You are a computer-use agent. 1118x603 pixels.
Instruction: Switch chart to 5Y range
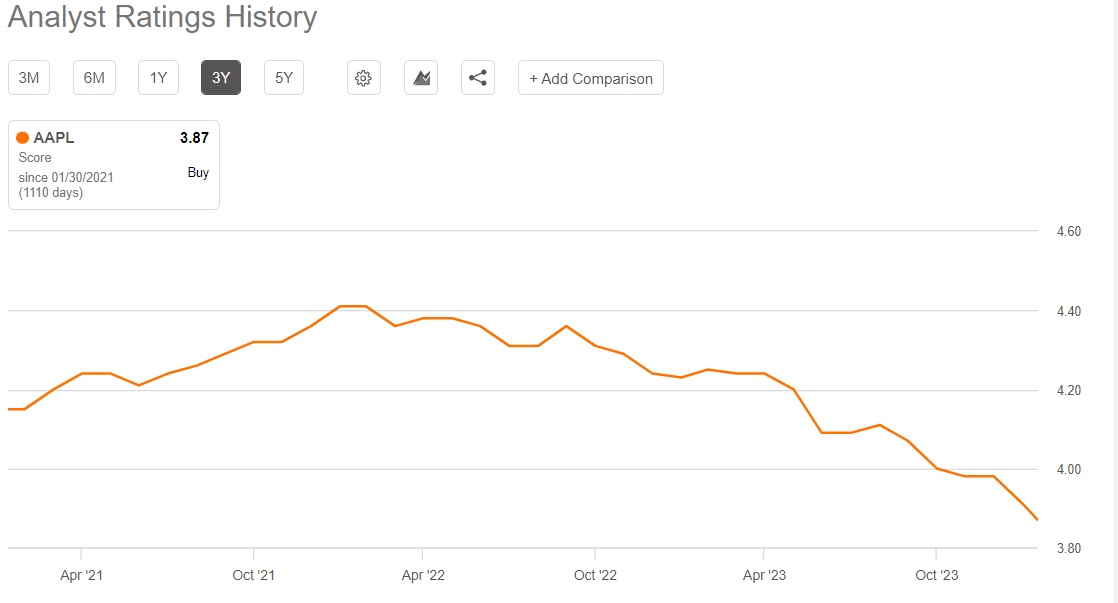284,78
